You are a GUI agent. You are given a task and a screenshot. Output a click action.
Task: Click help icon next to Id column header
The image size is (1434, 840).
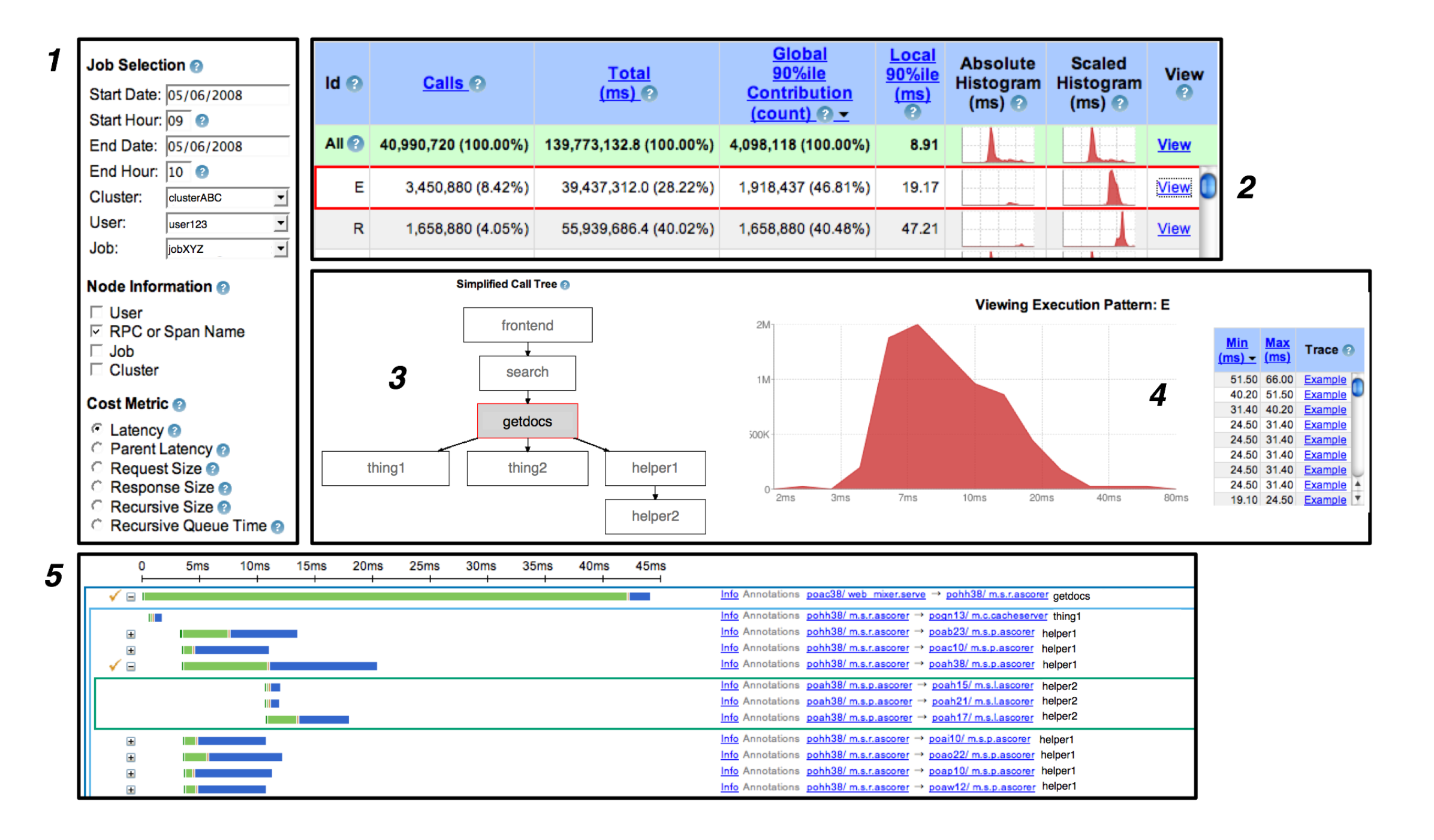tap(354, 83)
